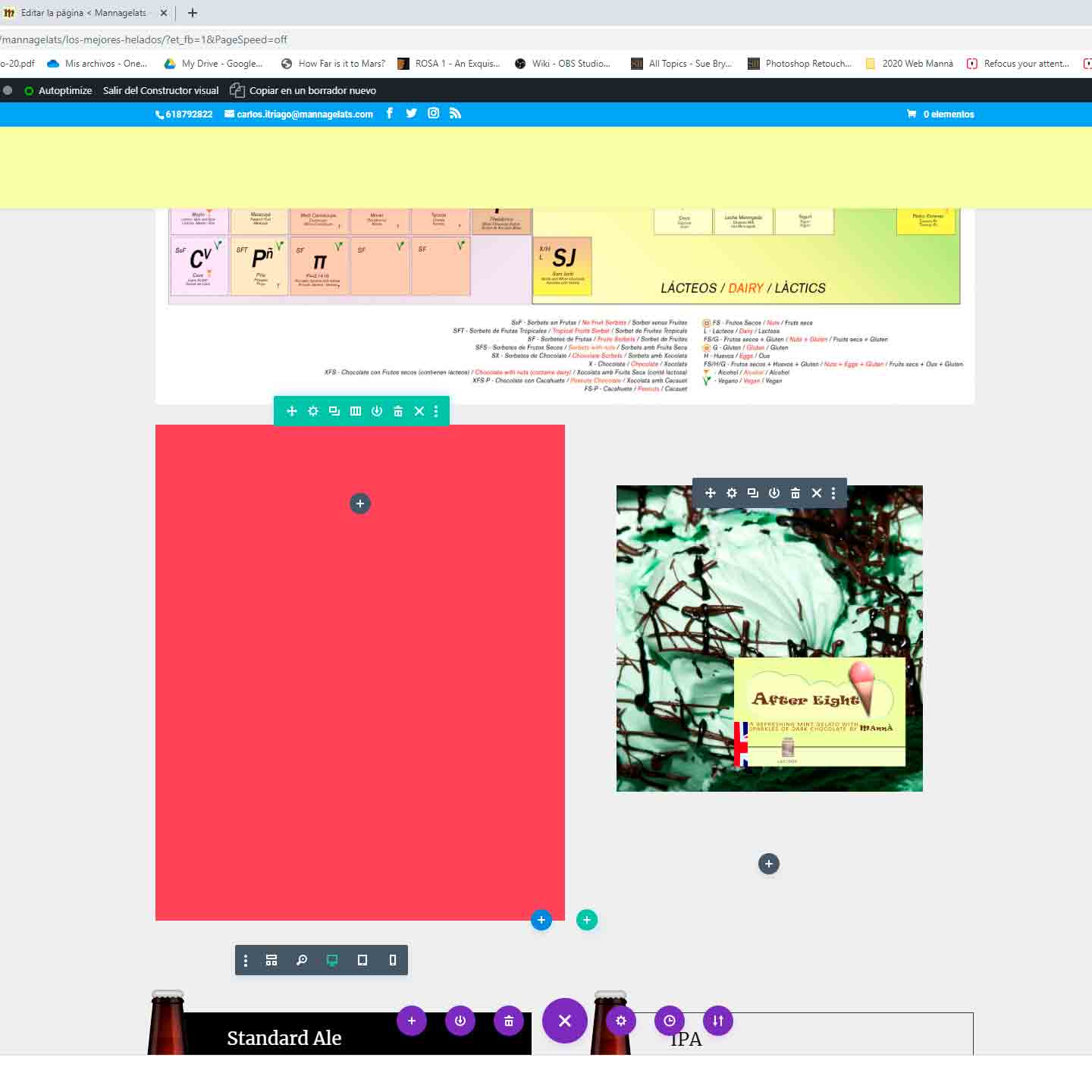Open ROSA 1 - An Exquis... bookmark
This screenshot has width=1092, height=1092.
click(x=449, y=64)
